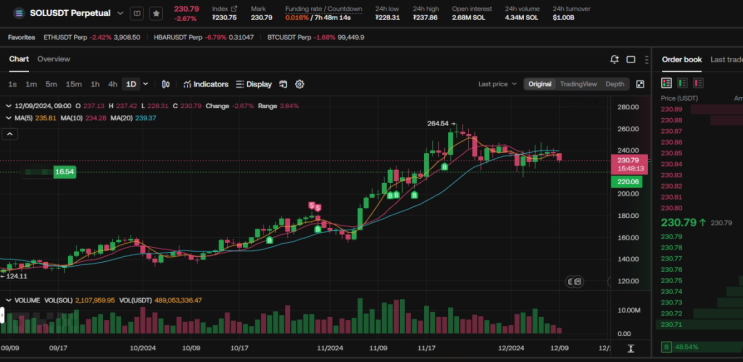
Task: Open the chart panel more options menu
Action: [x=646, y=60]
